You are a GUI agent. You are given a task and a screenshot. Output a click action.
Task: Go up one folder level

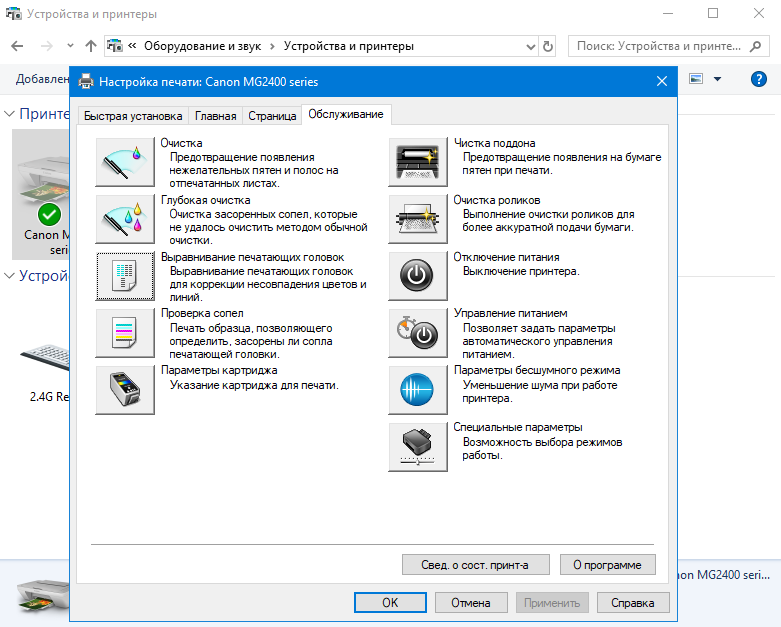coord(91,46)
